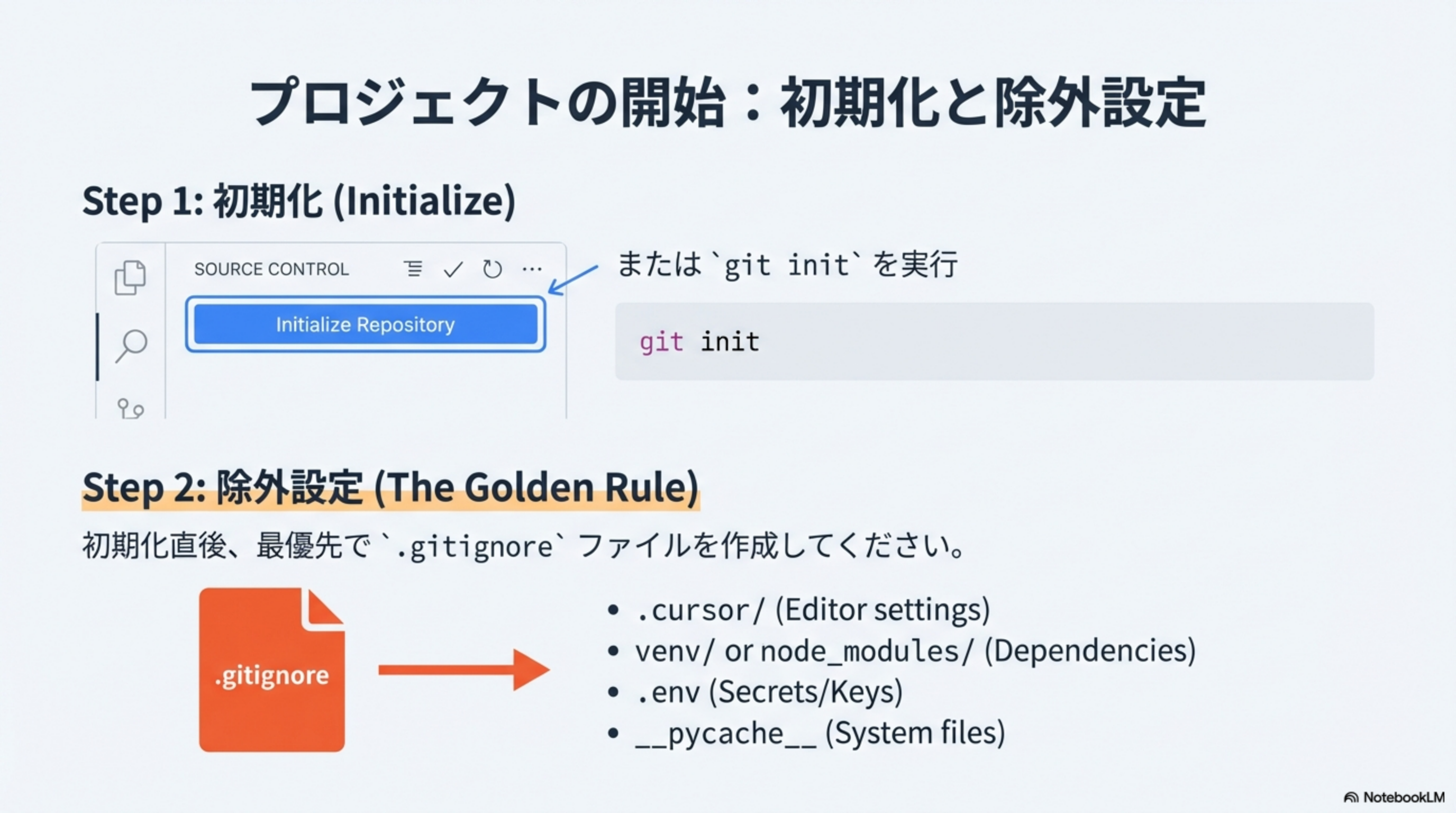
Task: Open the Explorer files icon in sidebar
Action: click(x=130, y=277)
